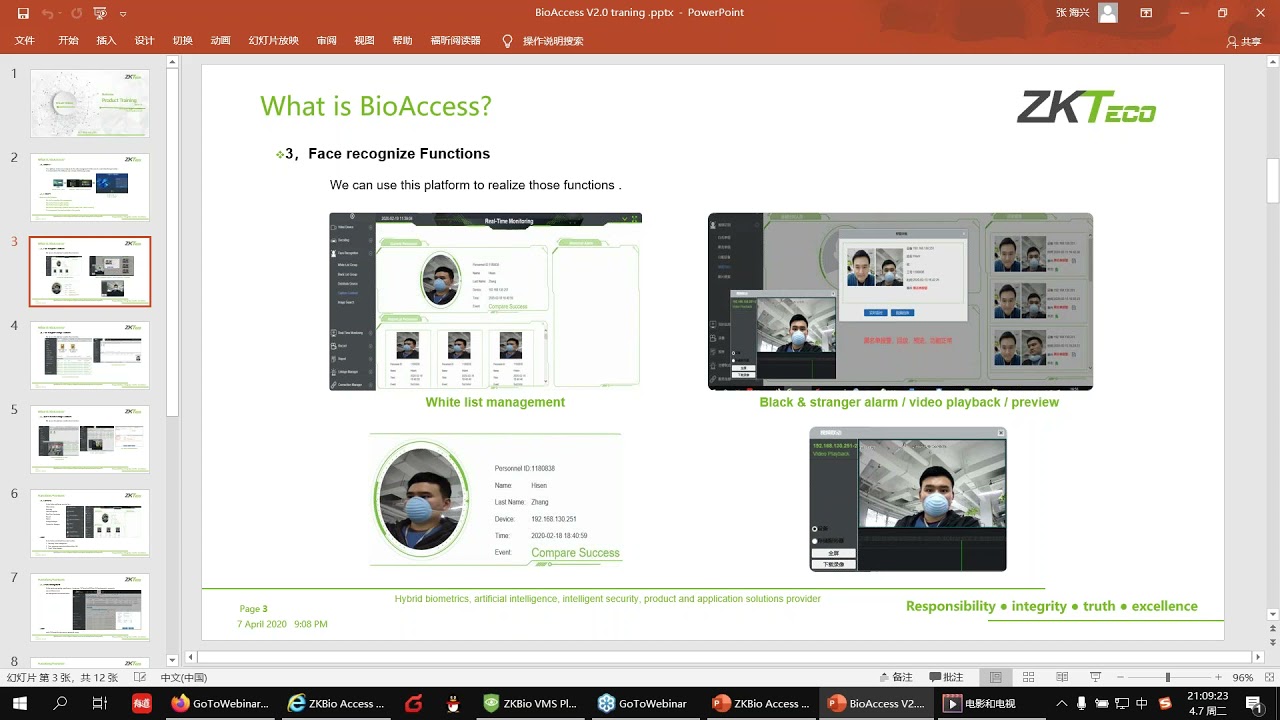Click the vertical scrollbar up arrow of slide editor
1280x720 pixels.
(1272, 62)
